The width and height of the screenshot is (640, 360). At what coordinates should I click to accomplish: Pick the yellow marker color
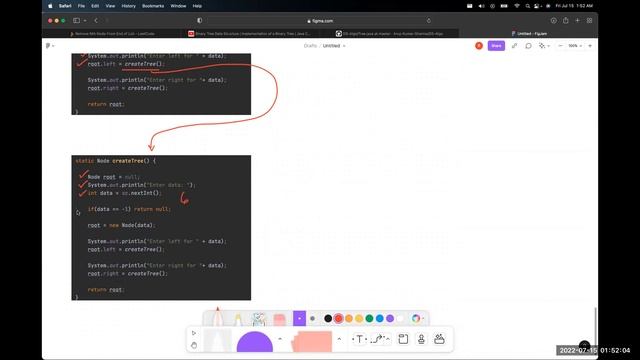(x=359, y=318)
